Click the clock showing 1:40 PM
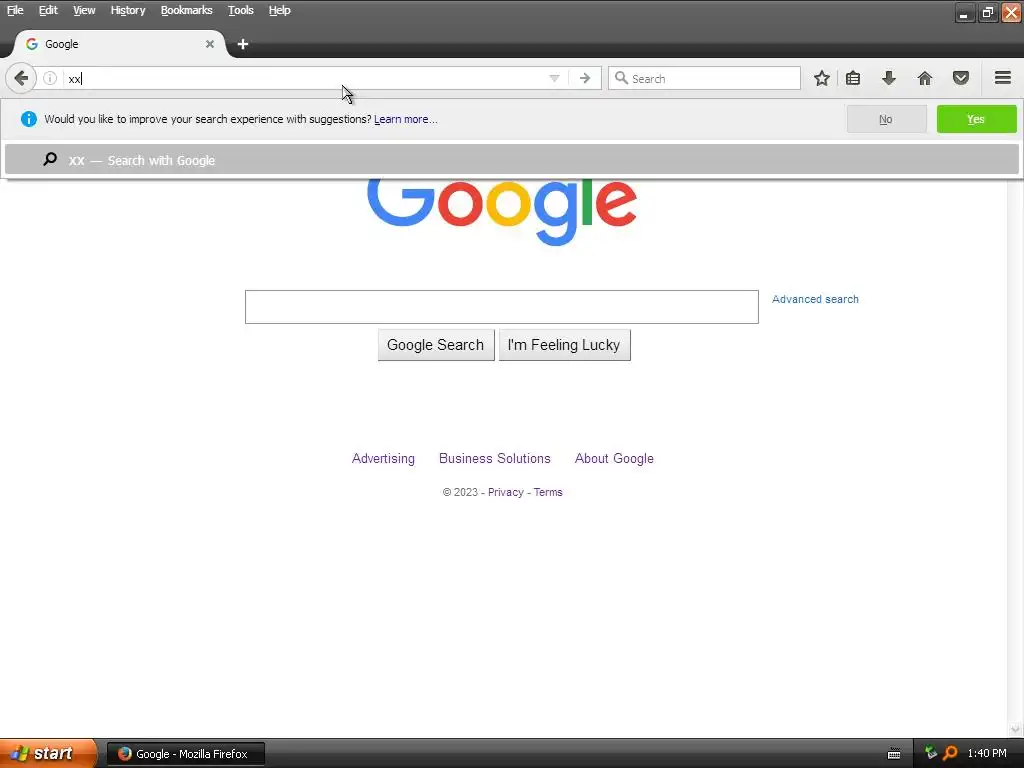The width and height of the screenshot is (1024, 768). 987,754
